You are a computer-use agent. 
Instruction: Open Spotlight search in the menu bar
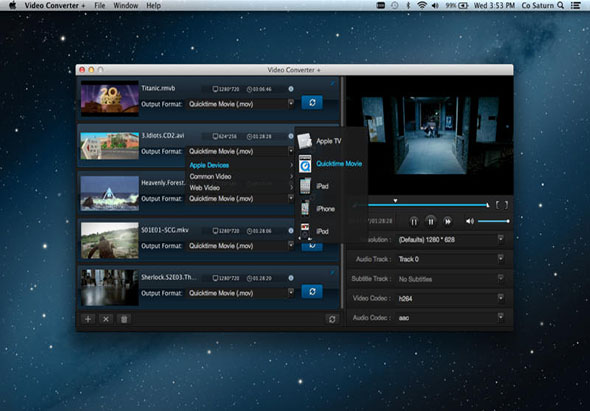click(x=560, y=5)
